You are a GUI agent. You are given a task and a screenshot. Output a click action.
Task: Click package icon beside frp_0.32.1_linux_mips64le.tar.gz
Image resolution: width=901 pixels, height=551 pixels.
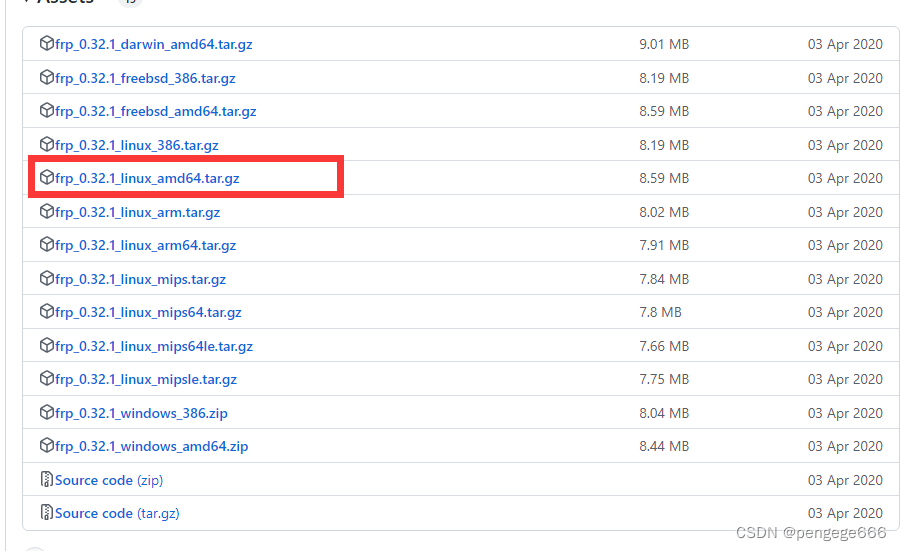(x=47, y=345)
